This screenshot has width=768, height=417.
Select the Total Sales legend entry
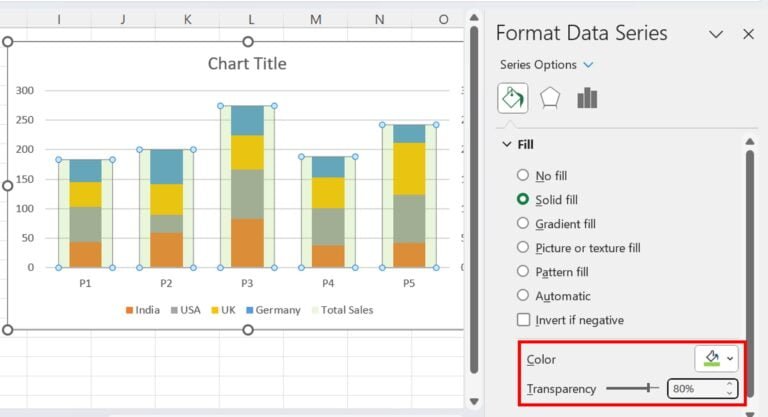click(340, 310)
